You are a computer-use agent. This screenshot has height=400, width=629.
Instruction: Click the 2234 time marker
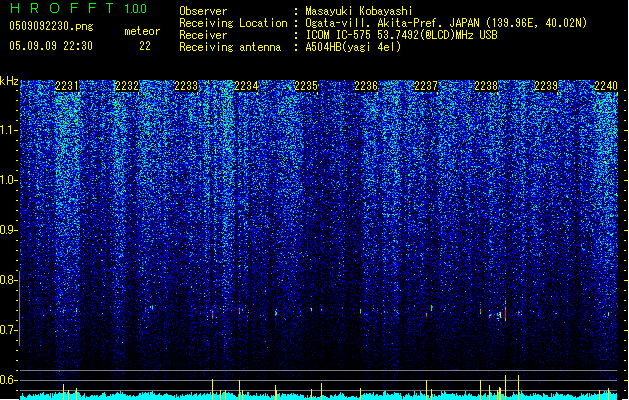pos(246,86)
